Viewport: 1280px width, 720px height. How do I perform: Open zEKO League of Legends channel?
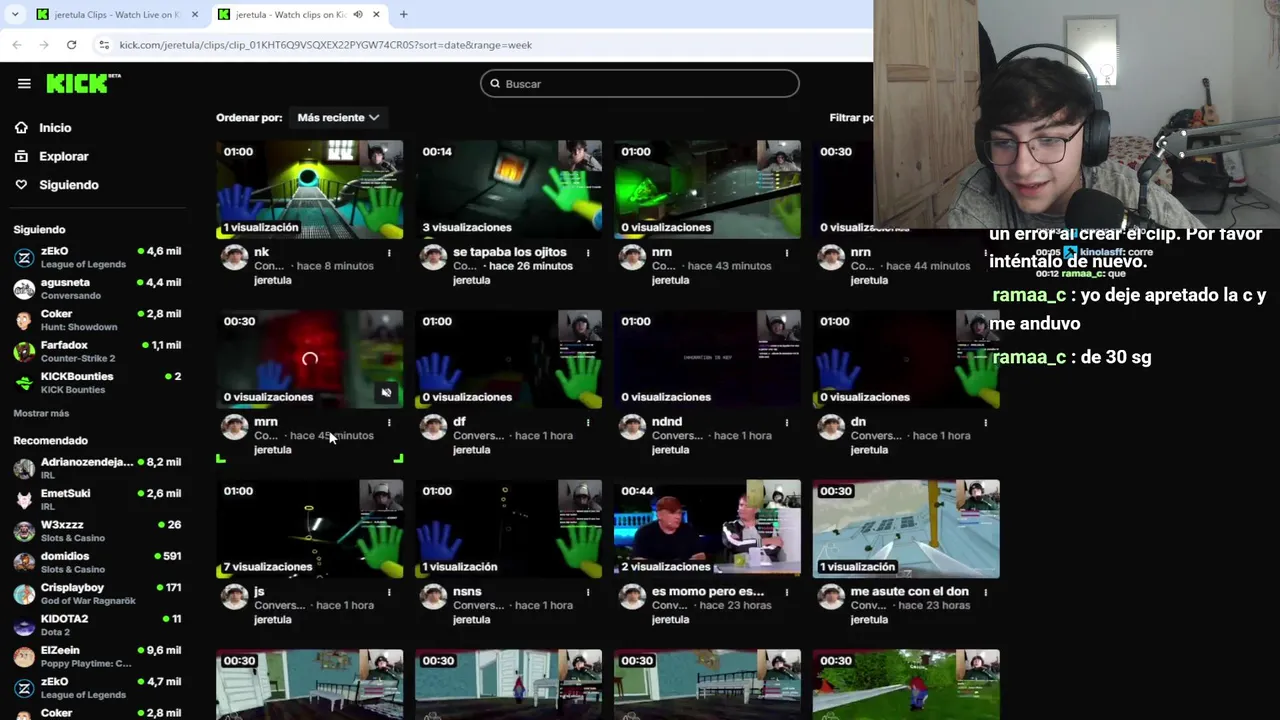click(97, 257)
